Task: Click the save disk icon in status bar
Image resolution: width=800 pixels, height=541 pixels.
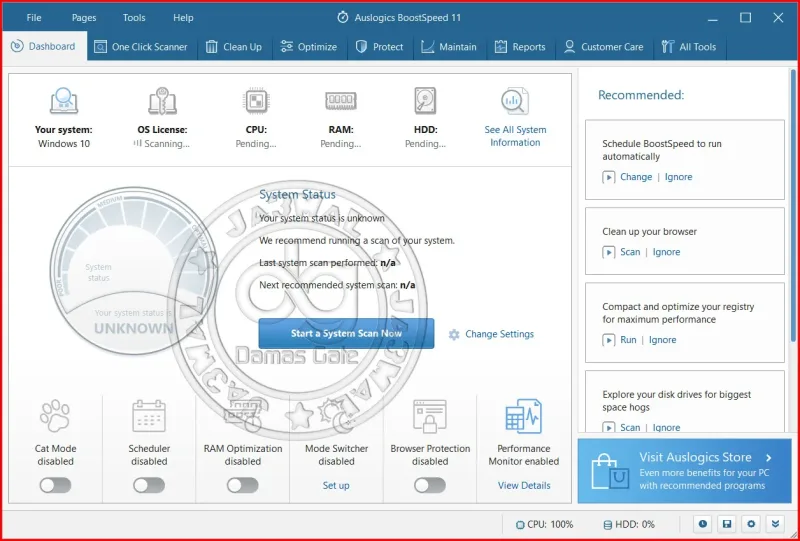Action: click(727, 524)
